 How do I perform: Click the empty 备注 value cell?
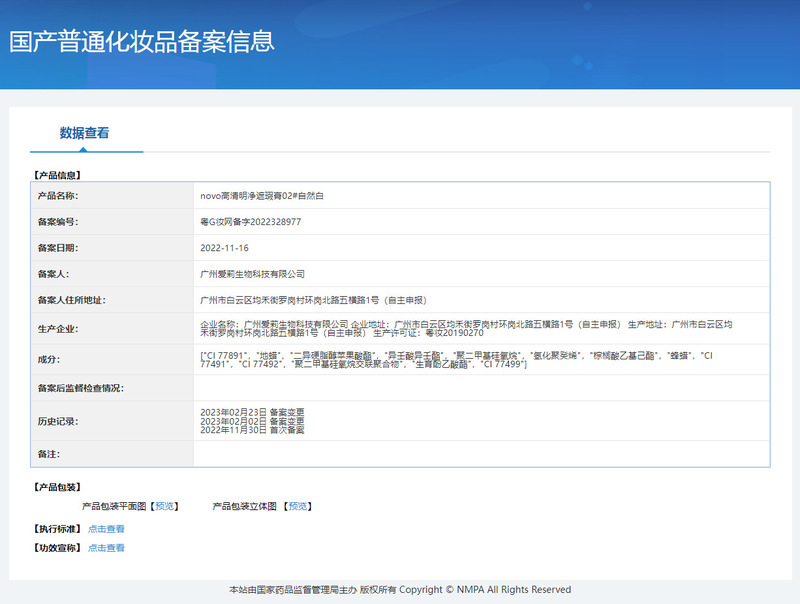(480, 454)
